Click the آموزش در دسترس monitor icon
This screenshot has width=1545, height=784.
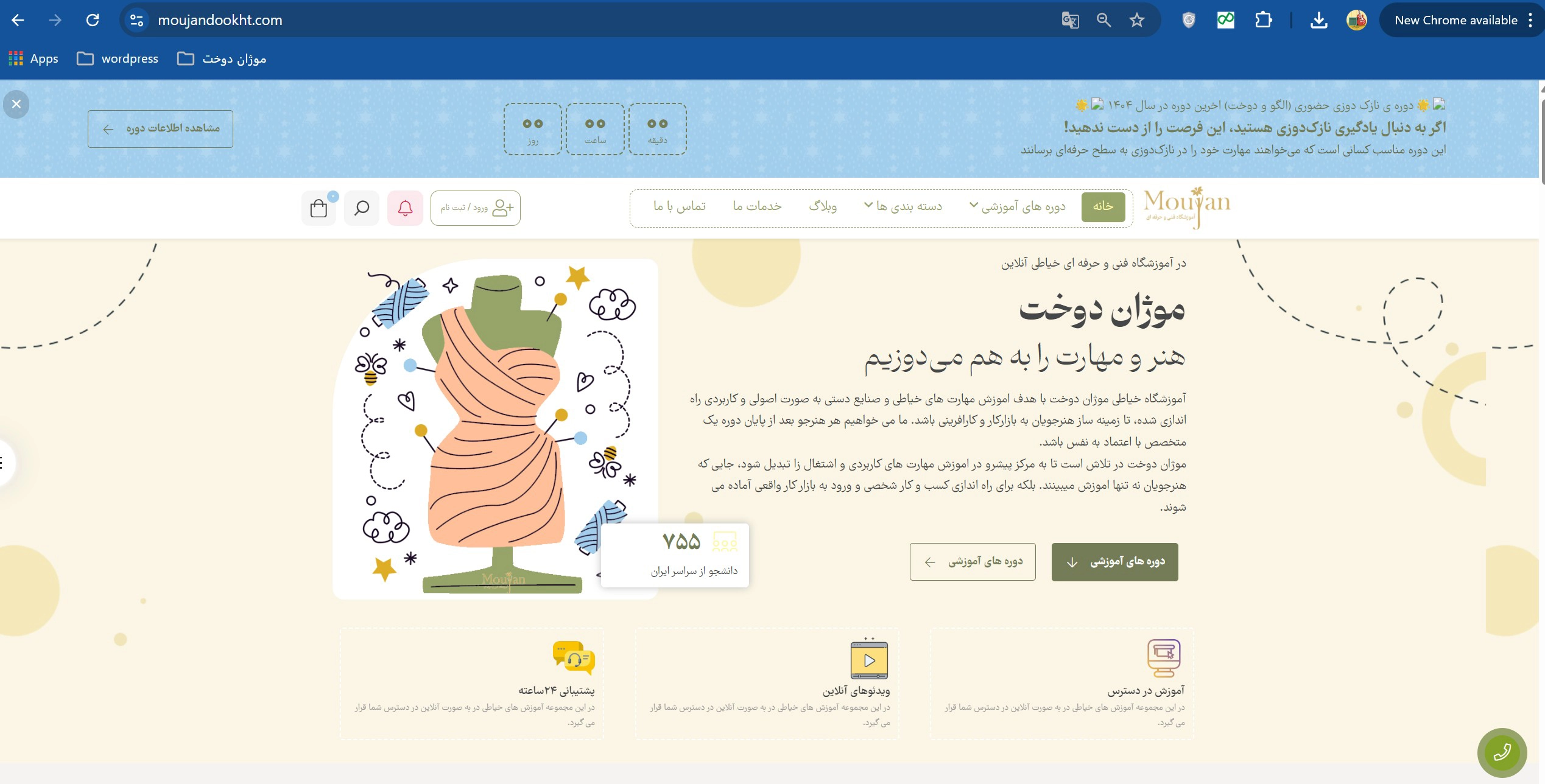[x=1164, y=658]
